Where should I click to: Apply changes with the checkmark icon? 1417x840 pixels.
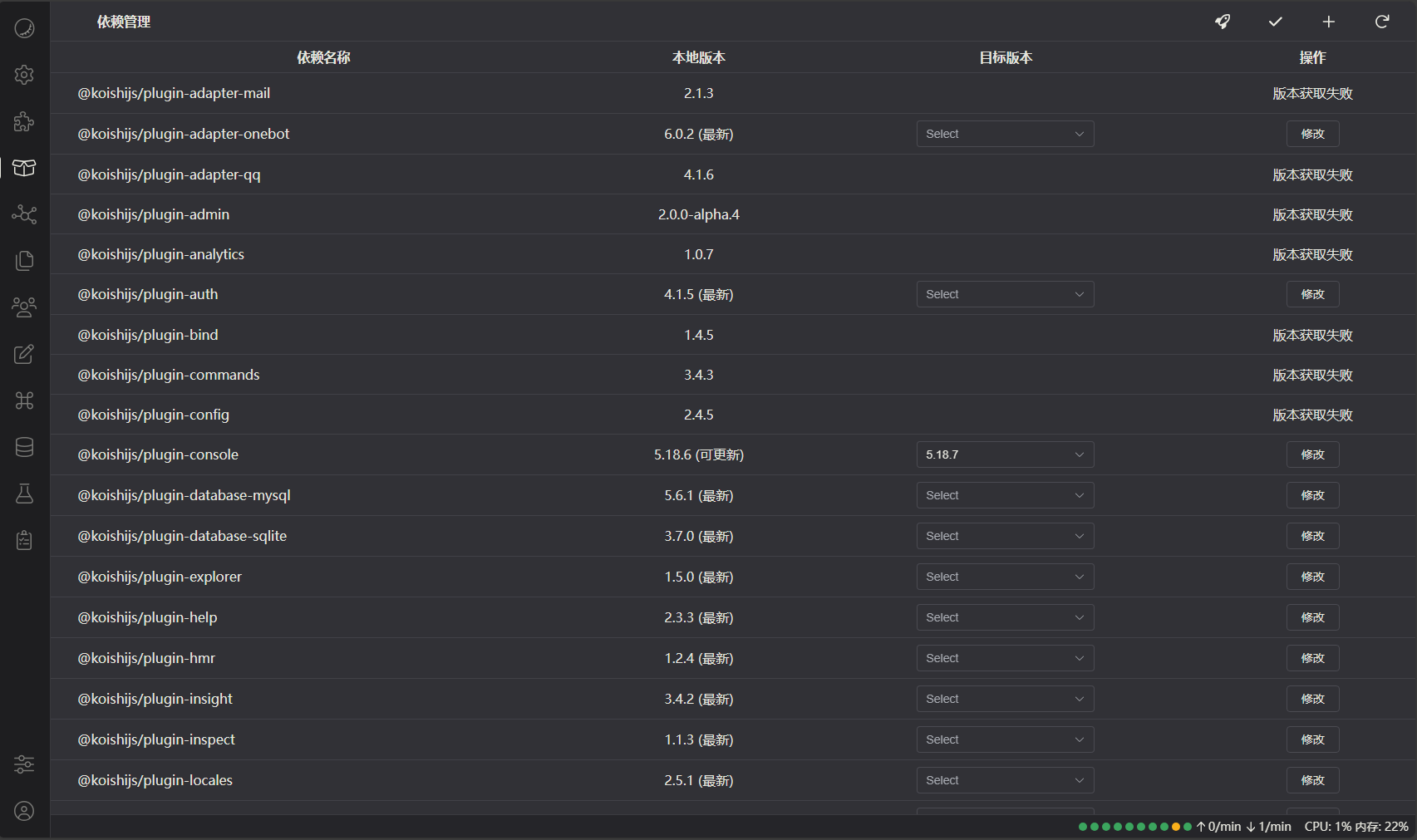(x=1275, y=22)
